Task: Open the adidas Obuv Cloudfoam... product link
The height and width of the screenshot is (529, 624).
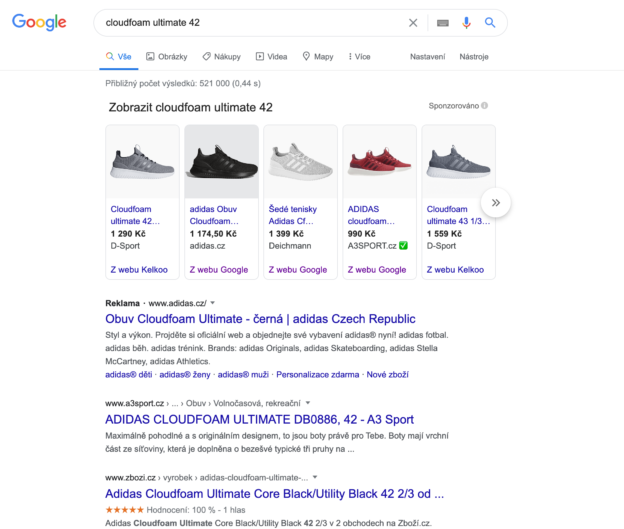Action: pyautogui.click(x=214, y=215)
